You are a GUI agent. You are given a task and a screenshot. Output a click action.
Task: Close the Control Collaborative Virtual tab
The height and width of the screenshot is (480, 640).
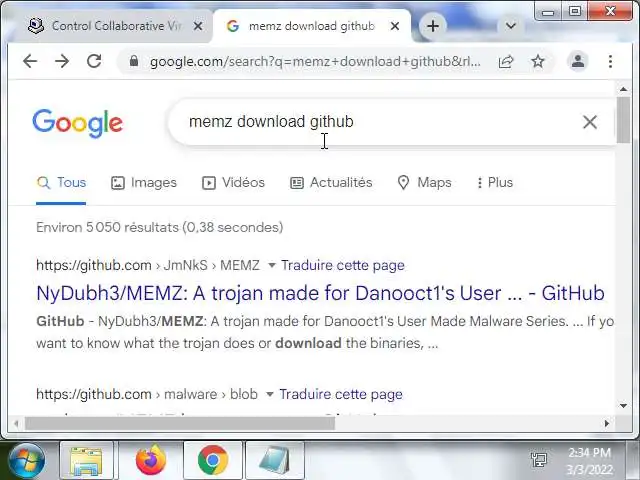point(198,26)
